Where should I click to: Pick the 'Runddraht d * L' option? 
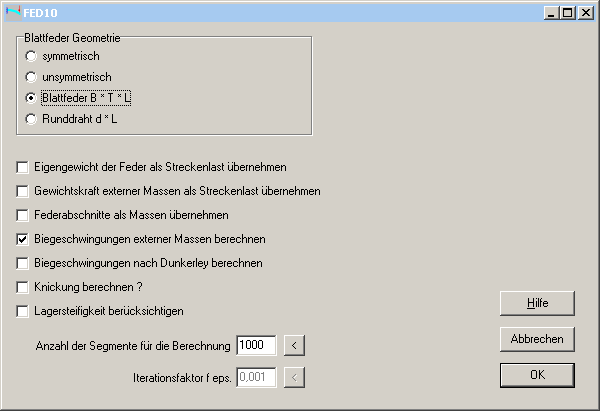[x=32, y=120]
